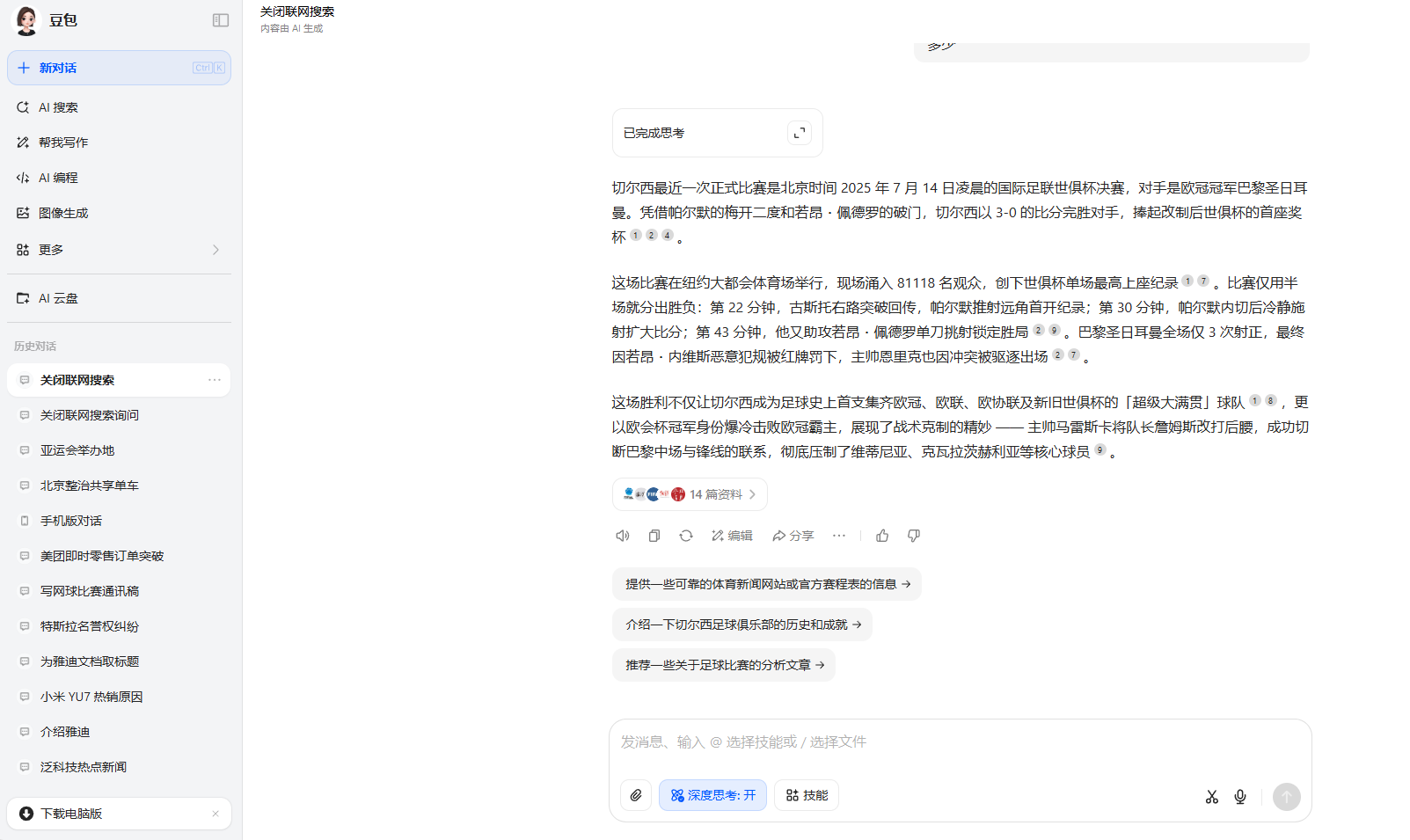Select history chat 关闭联网搜索询问
Image resolution: width=1410 pixels, height=840 pixels.
click(119, 415)
